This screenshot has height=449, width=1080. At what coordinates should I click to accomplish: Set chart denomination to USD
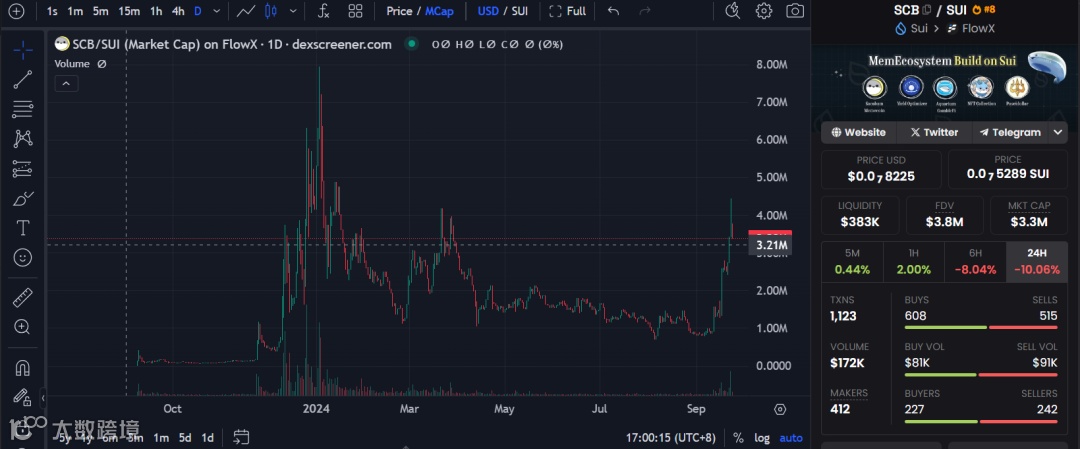point(488,11)
